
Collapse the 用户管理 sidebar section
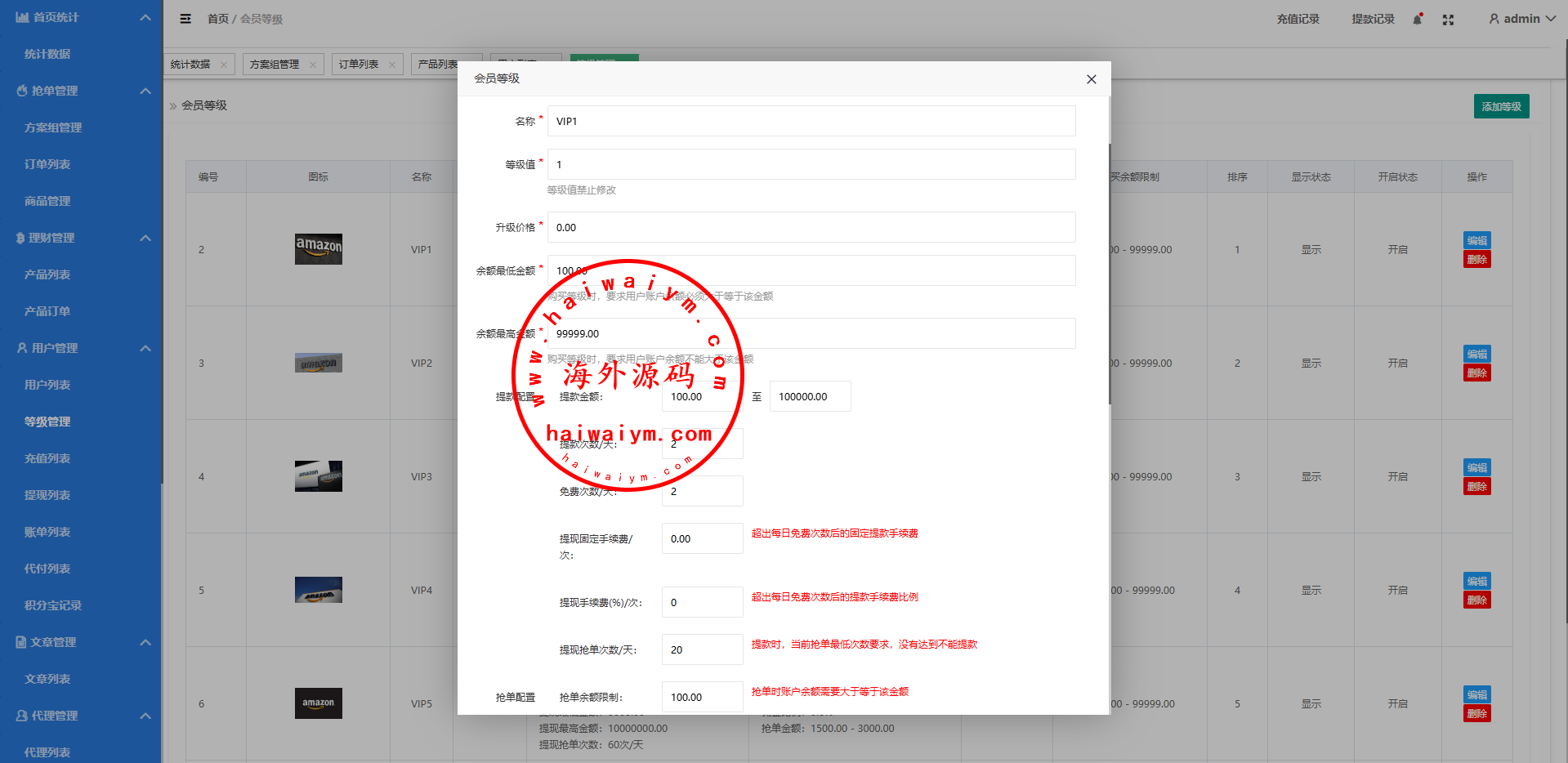pyautogui.click(x=145, y=348)
